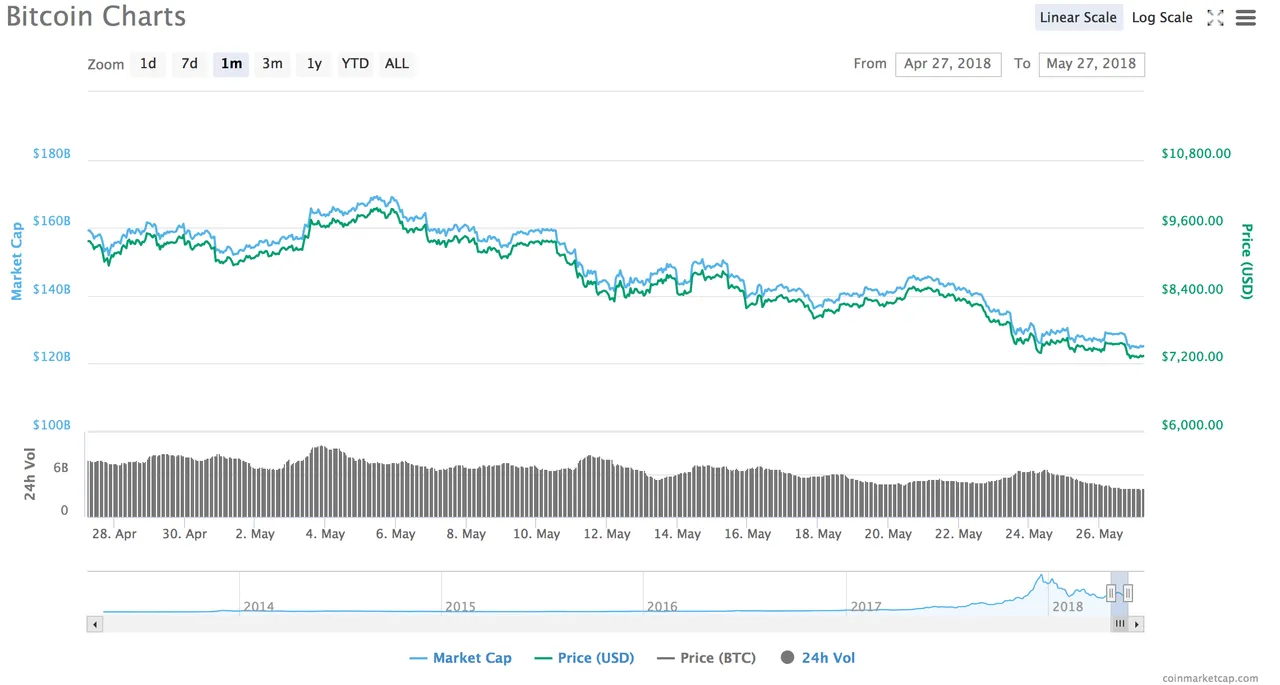Click the $180B market cap axis label

(51, 154)
